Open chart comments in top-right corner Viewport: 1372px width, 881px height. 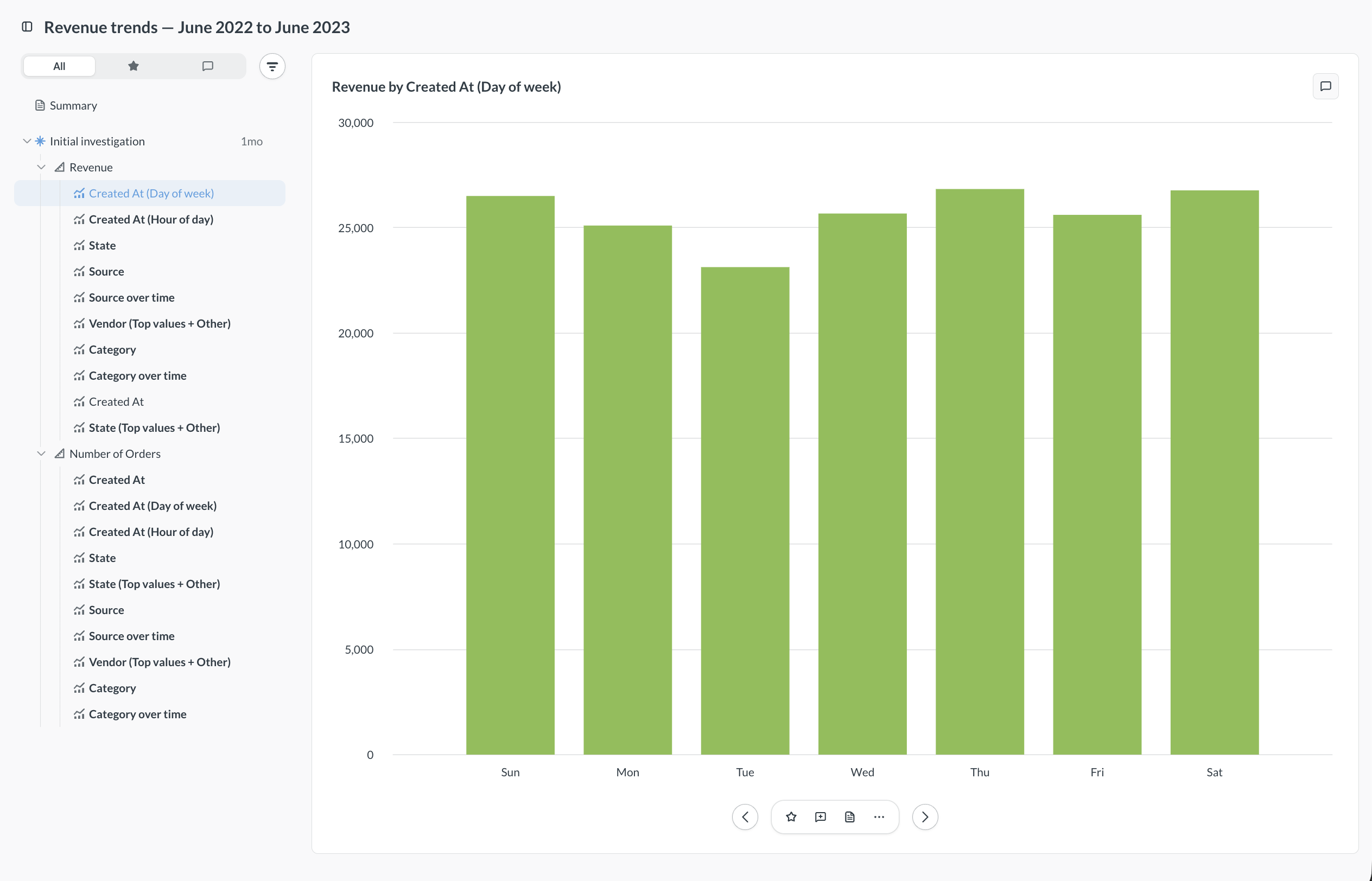click(x=1326, y=86)
